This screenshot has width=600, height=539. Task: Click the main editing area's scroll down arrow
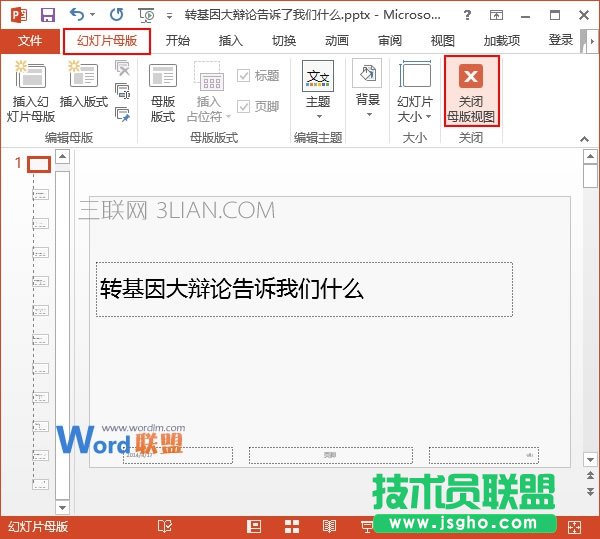point(590,460)
